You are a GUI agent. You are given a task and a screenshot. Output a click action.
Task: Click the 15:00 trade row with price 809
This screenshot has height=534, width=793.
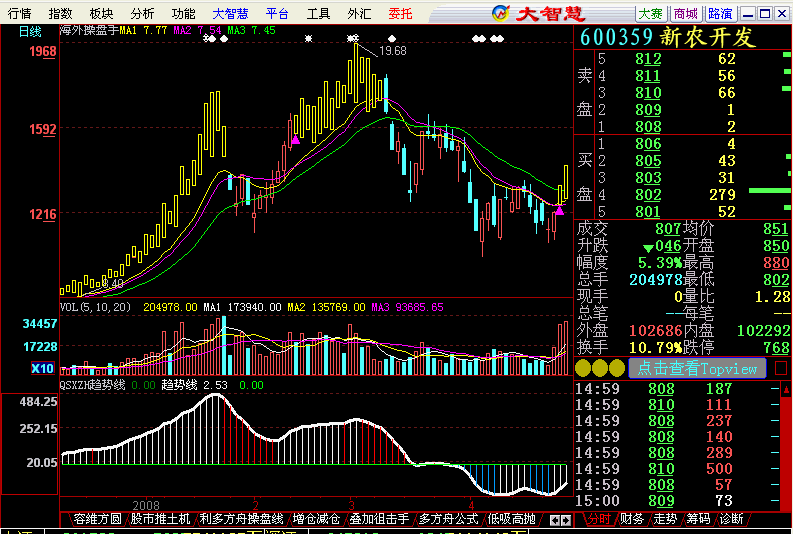tap(677, 501)
